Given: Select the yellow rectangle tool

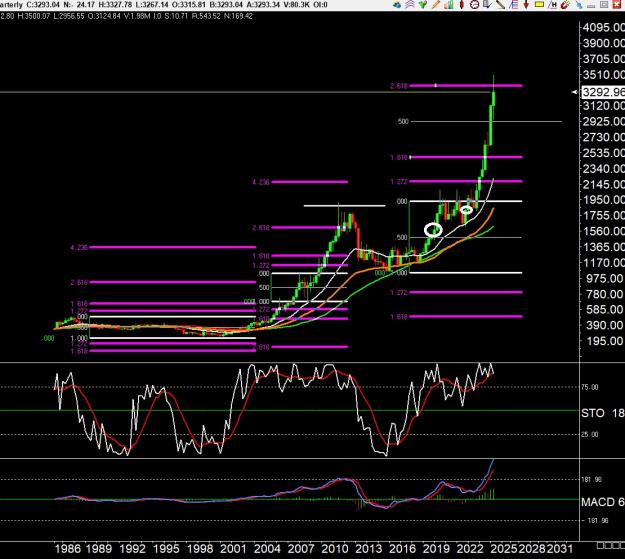Looking at the screenshot, I should 539,4.
